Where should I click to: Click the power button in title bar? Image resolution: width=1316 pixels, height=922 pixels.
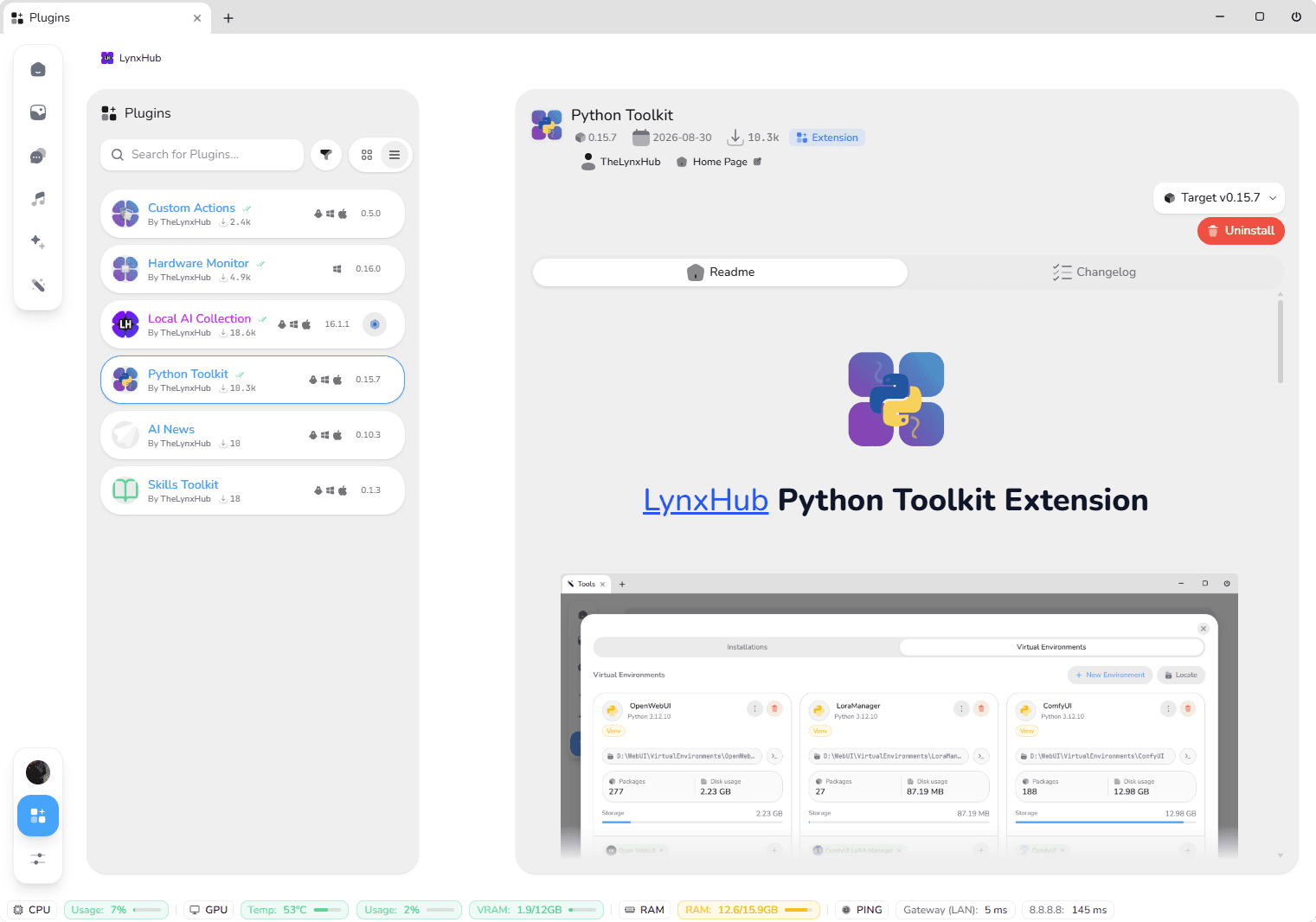point(1296,16)
